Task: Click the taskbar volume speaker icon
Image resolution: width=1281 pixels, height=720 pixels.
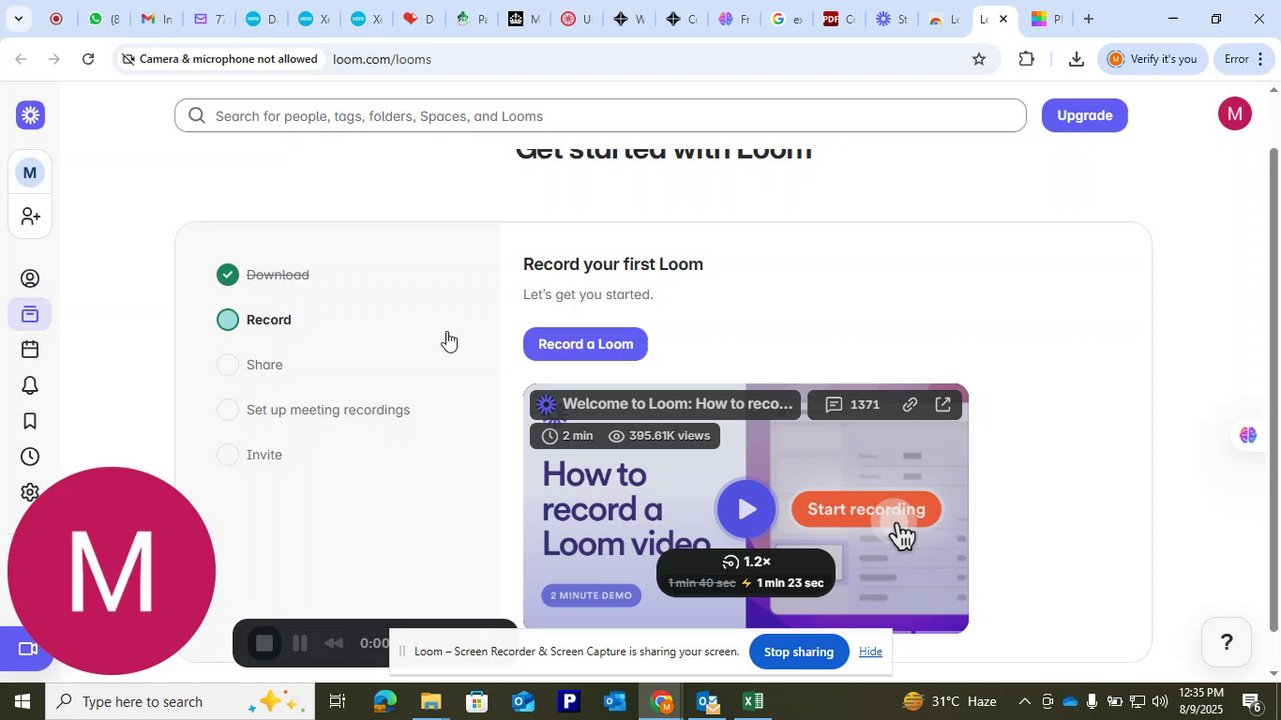Action: click(x=1159, y=701)
